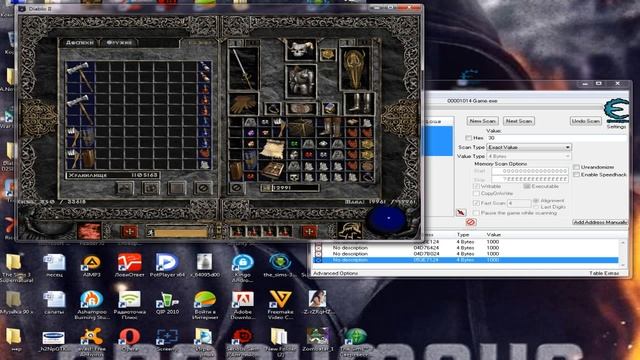
Task: Click the address list scrollbar
Action: pyautogui.click(x=623, y=253)
